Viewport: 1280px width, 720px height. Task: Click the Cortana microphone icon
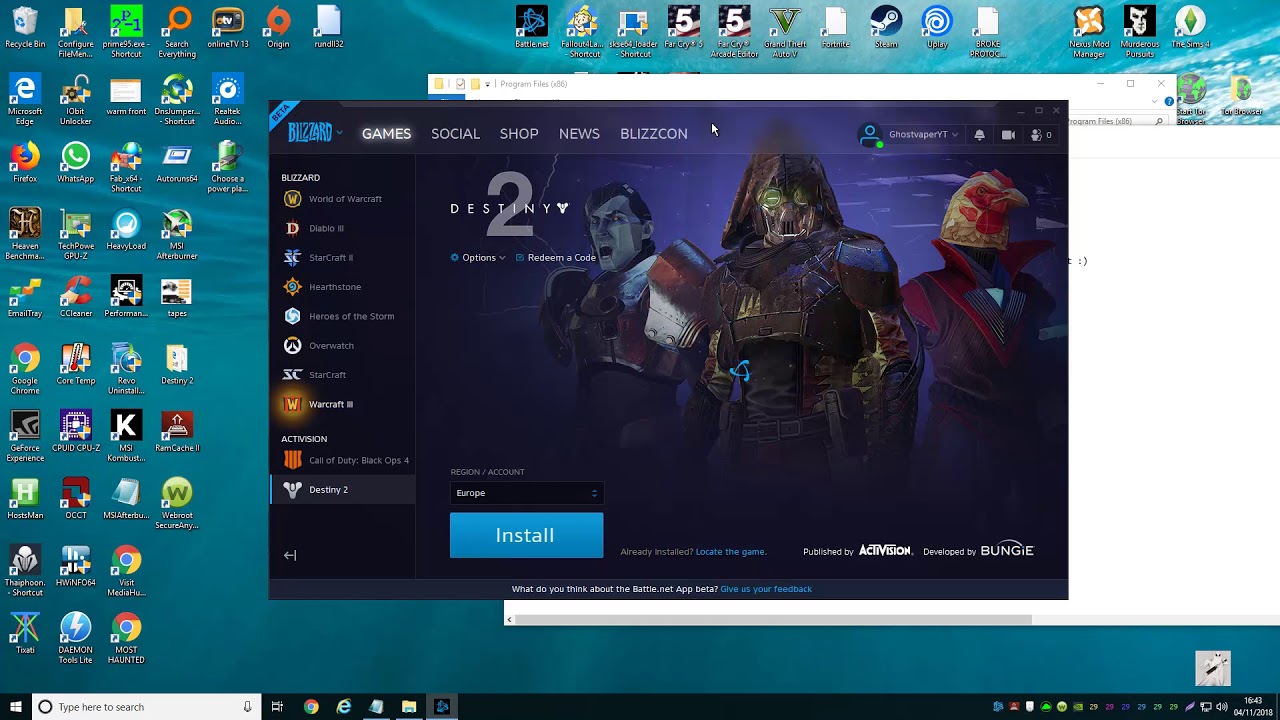pos(247,707)
